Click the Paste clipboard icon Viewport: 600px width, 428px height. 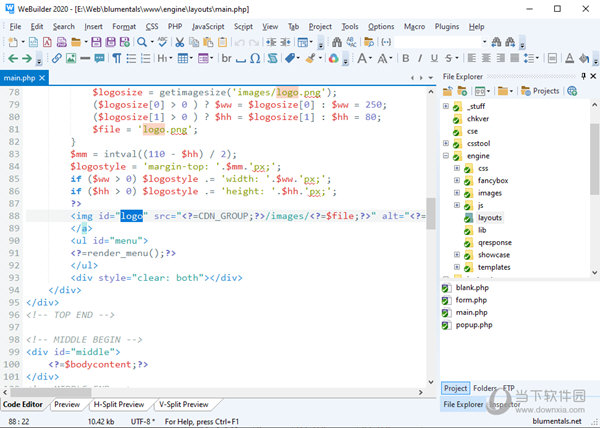(208, 42)
